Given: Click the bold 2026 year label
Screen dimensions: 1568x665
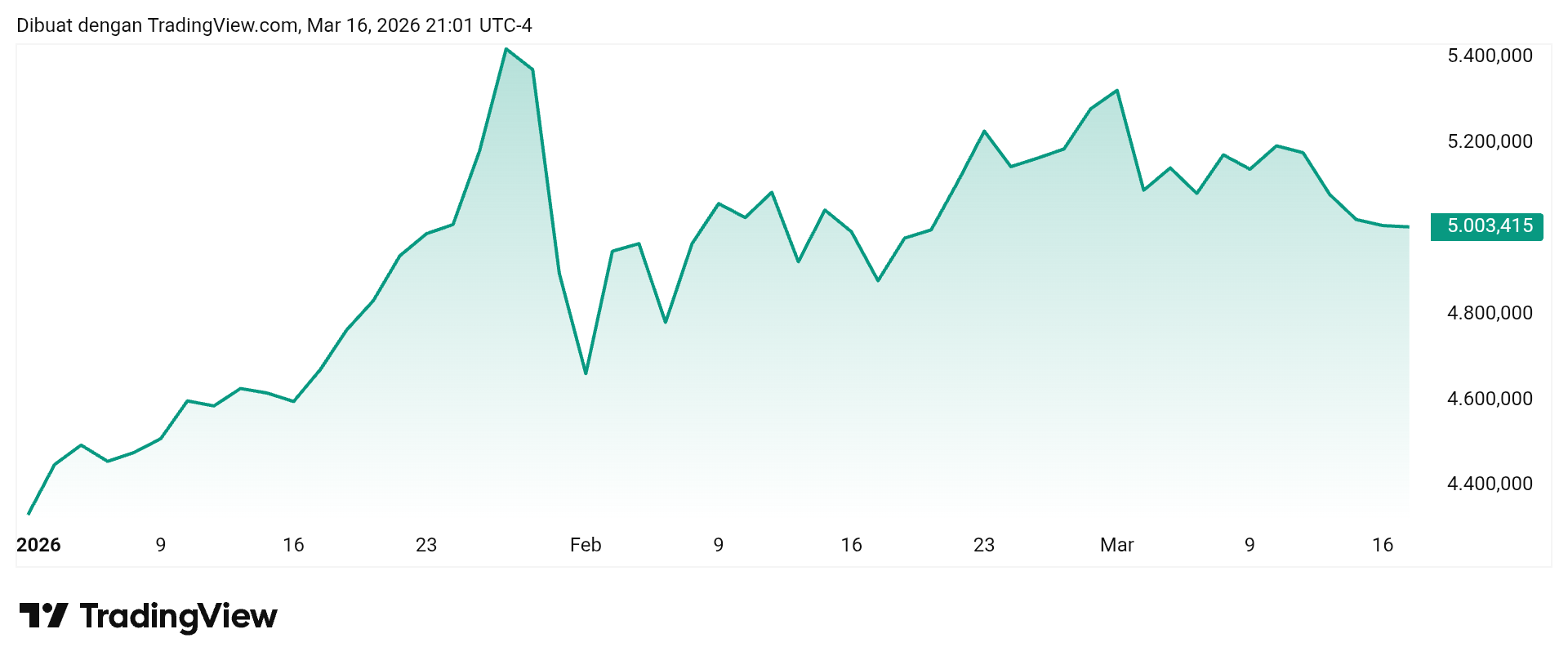Looking at the screenshot, I should pos(38,545).
